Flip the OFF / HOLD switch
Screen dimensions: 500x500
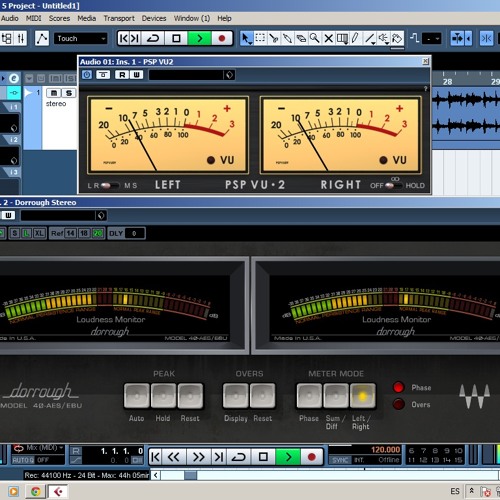point(394,185)
